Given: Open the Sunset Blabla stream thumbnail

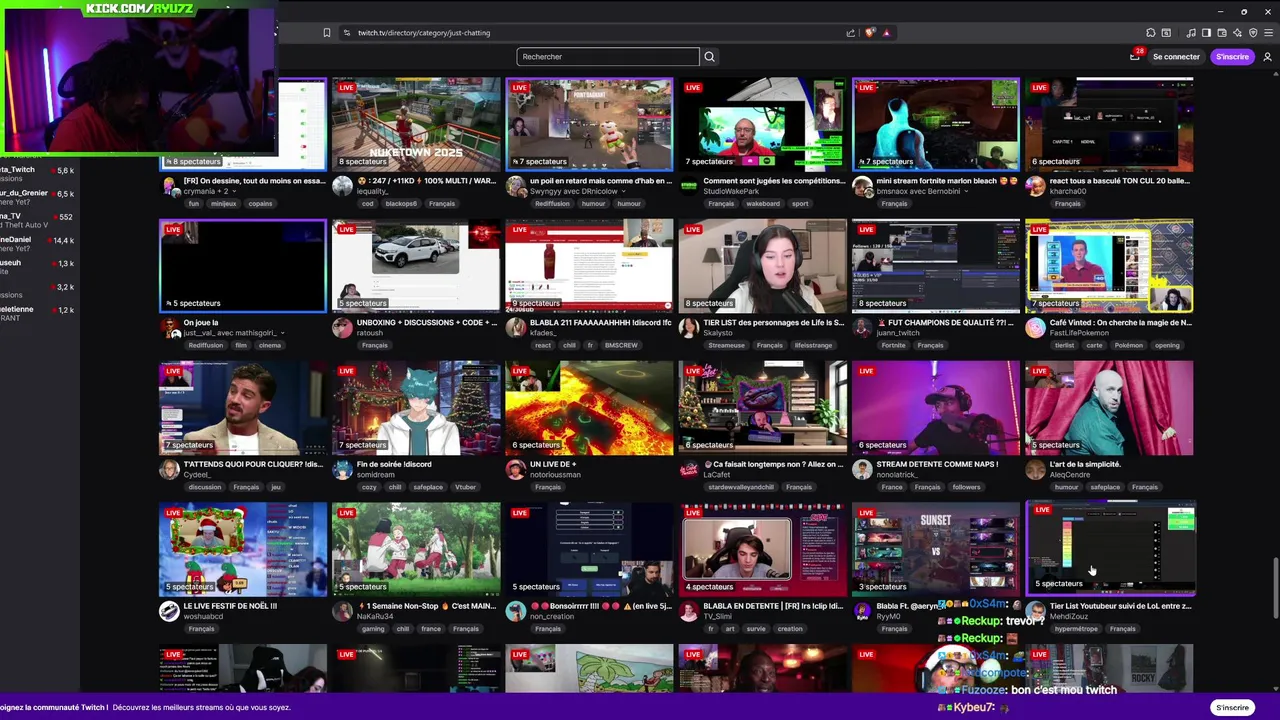Looking at the screenshot, I should (x=936, y=550).
